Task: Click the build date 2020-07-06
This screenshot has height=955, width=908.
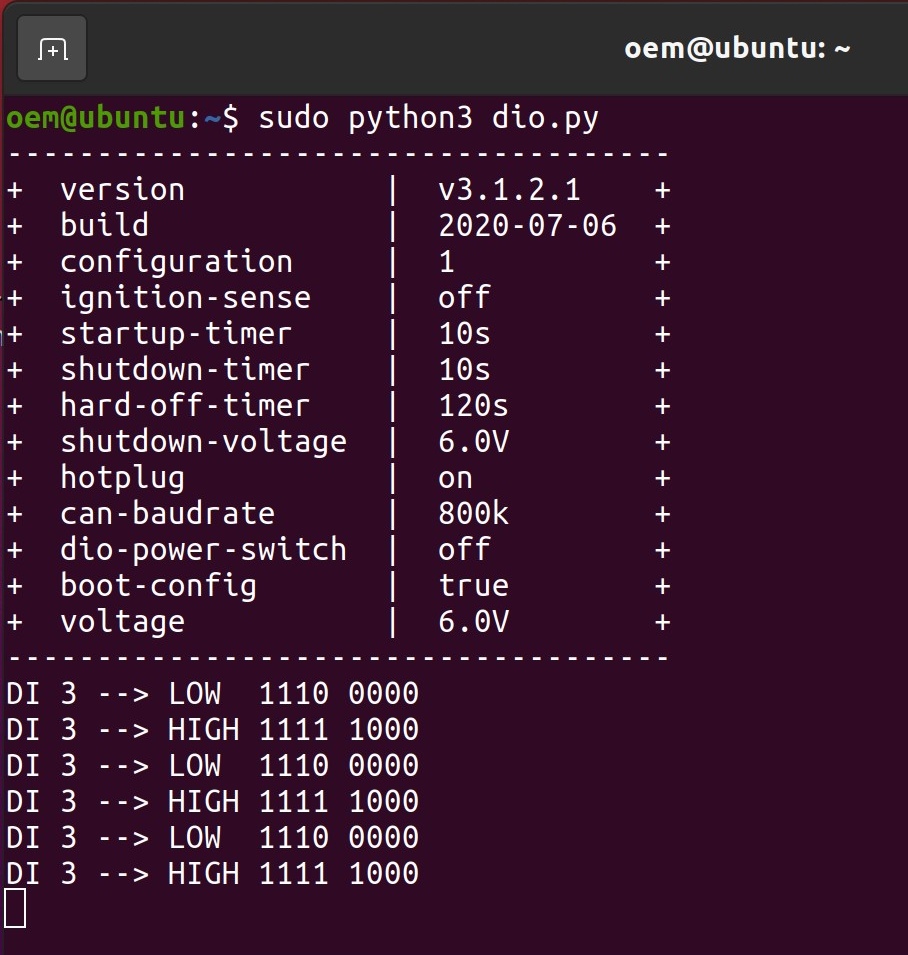Action: (527, 226)
